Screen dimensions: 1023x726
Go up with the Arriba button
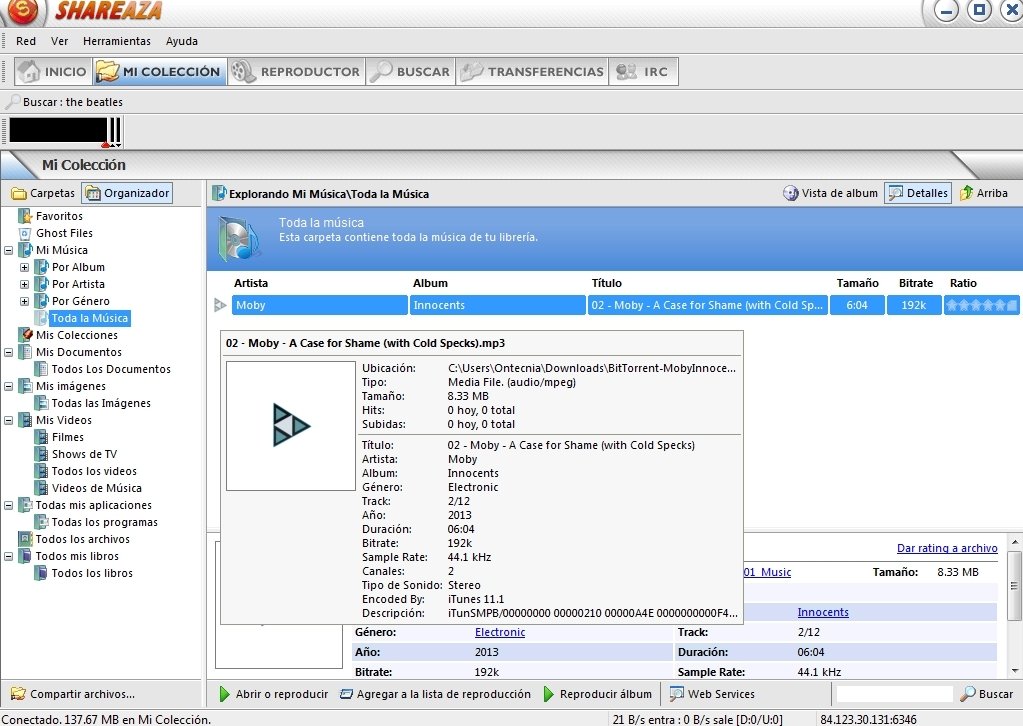[984, 193]
